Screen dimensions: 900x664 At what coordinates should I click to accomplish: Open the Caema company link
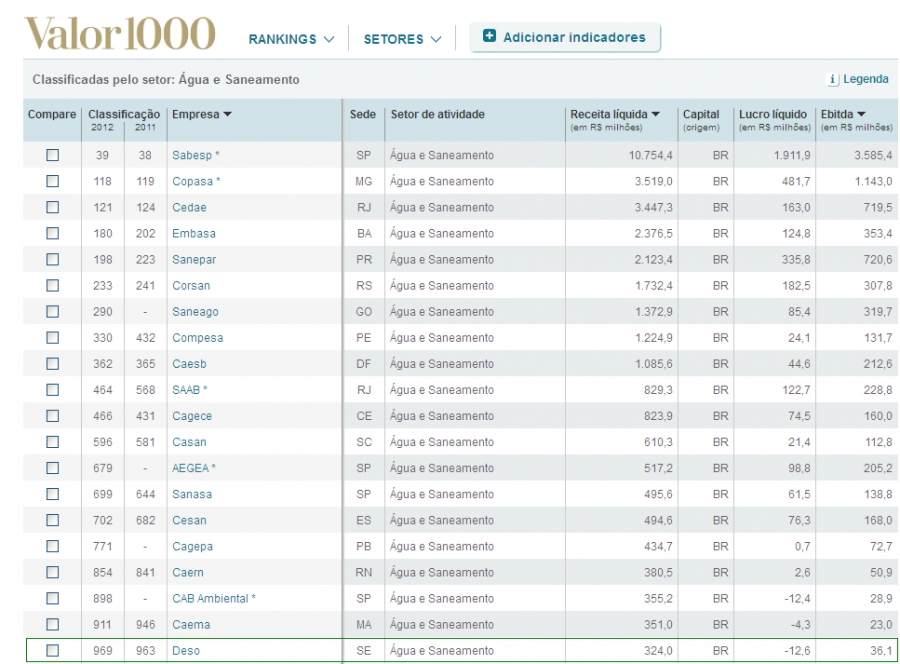click(191, 624)
